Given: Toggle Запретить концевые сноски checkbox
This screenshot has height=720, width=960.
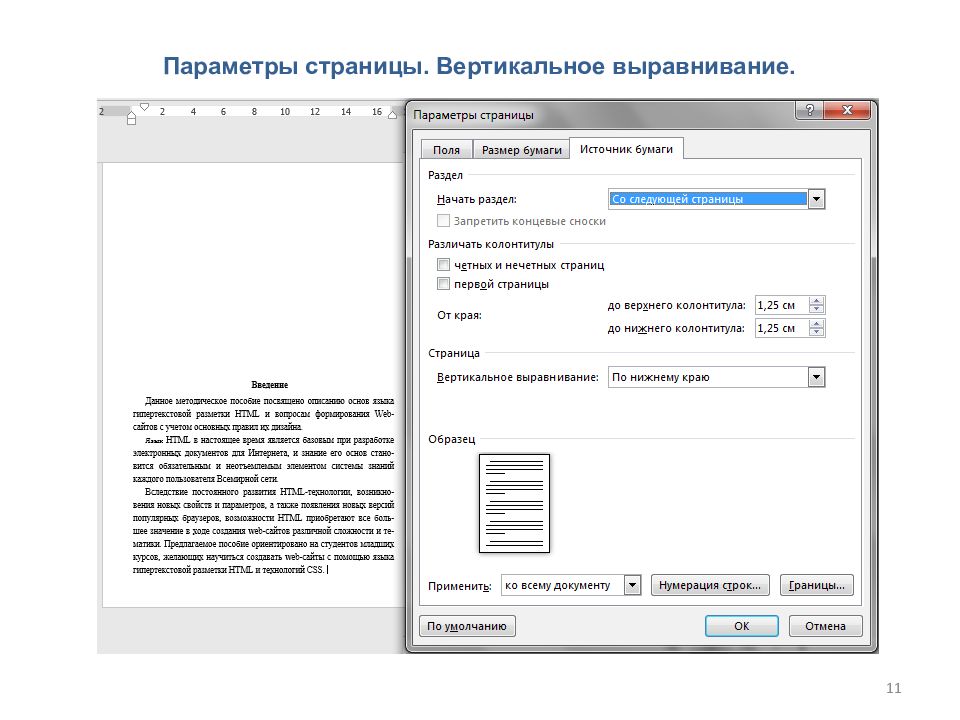Looking at the screenshot, I should [443, 221].
